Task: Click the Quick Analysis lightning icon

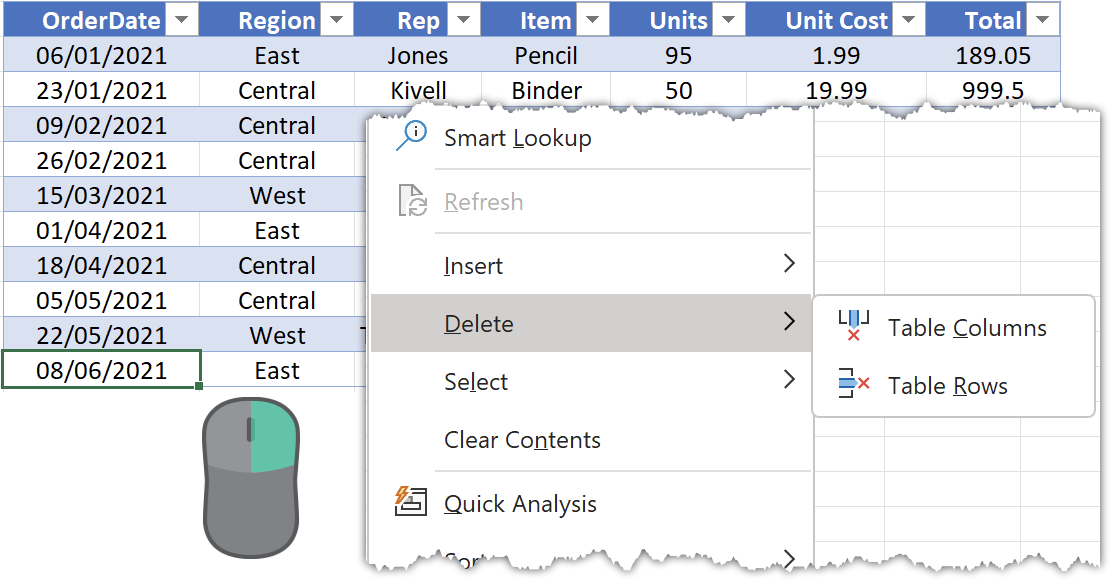Action: coord(411,502)
